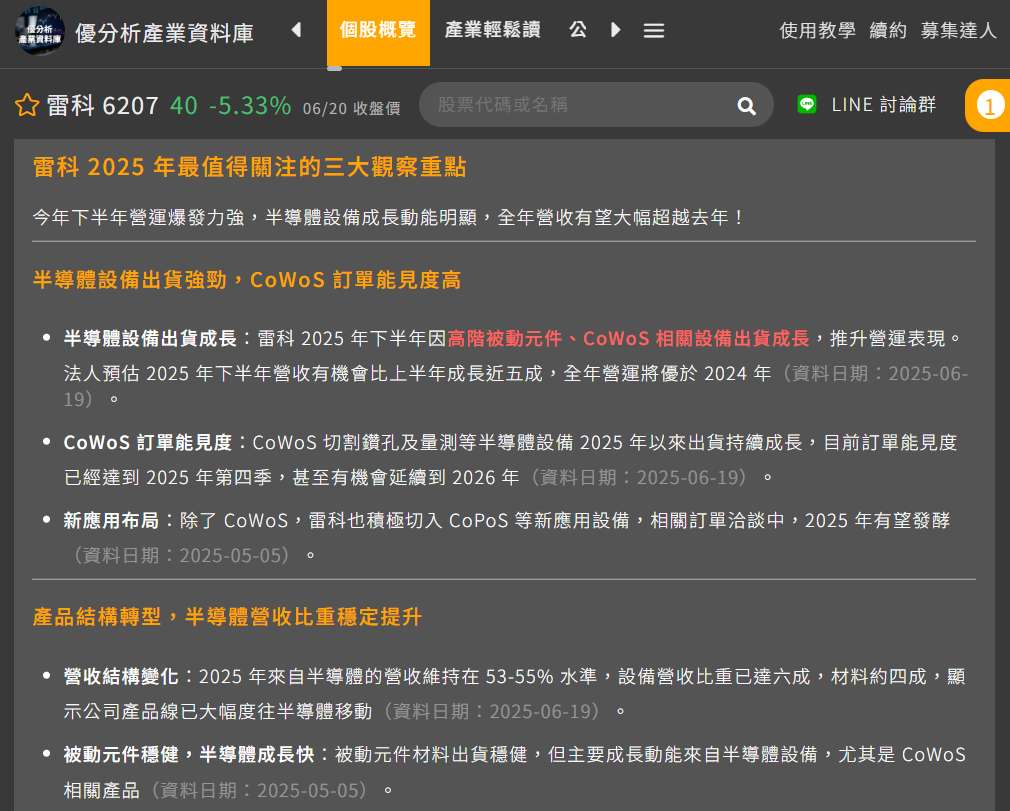The image size is (1010, 811).
Task: Open the partially visible 公 tab
Action: point(578,30)
